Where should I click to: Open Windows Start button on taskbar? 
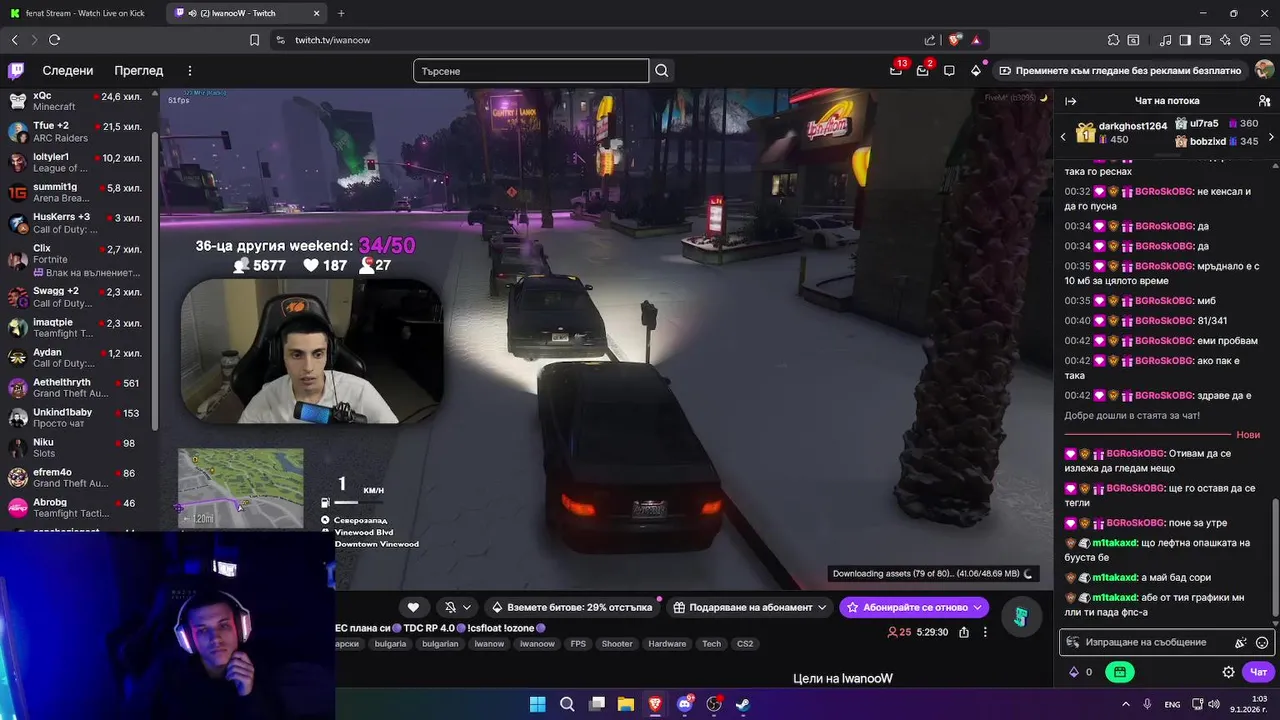tap(537, 704)
